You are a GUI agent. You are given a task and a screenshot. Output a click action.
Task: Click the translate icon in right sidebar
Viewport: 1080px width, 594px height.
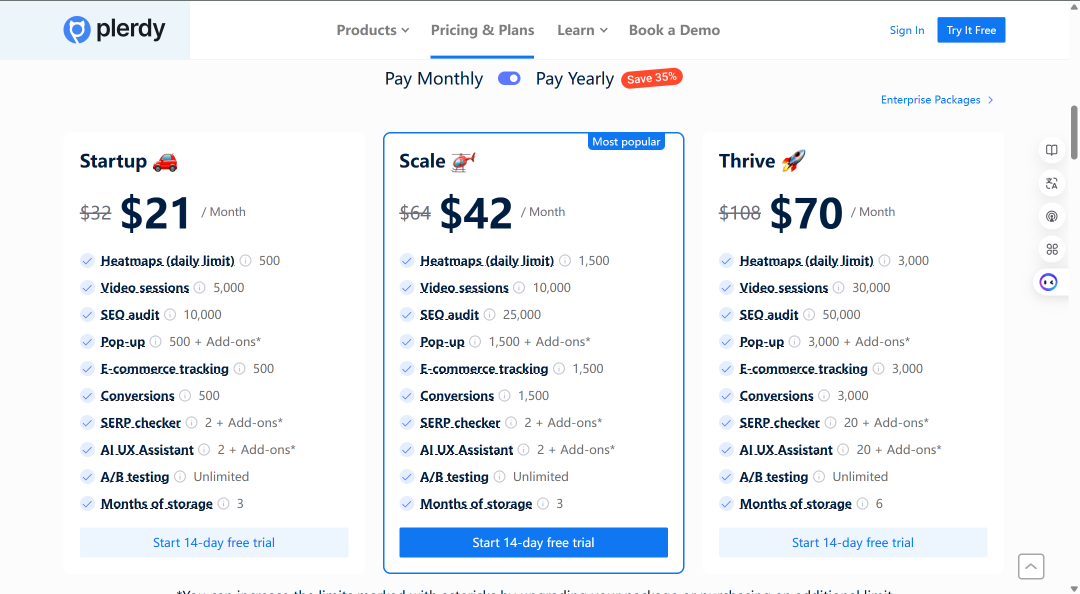(x=1052, y=183)
